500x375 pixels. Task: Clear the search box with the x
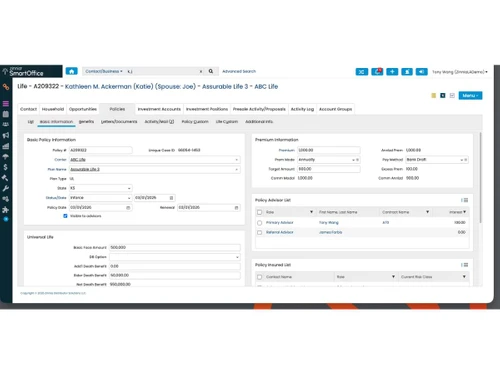(201, 71)
